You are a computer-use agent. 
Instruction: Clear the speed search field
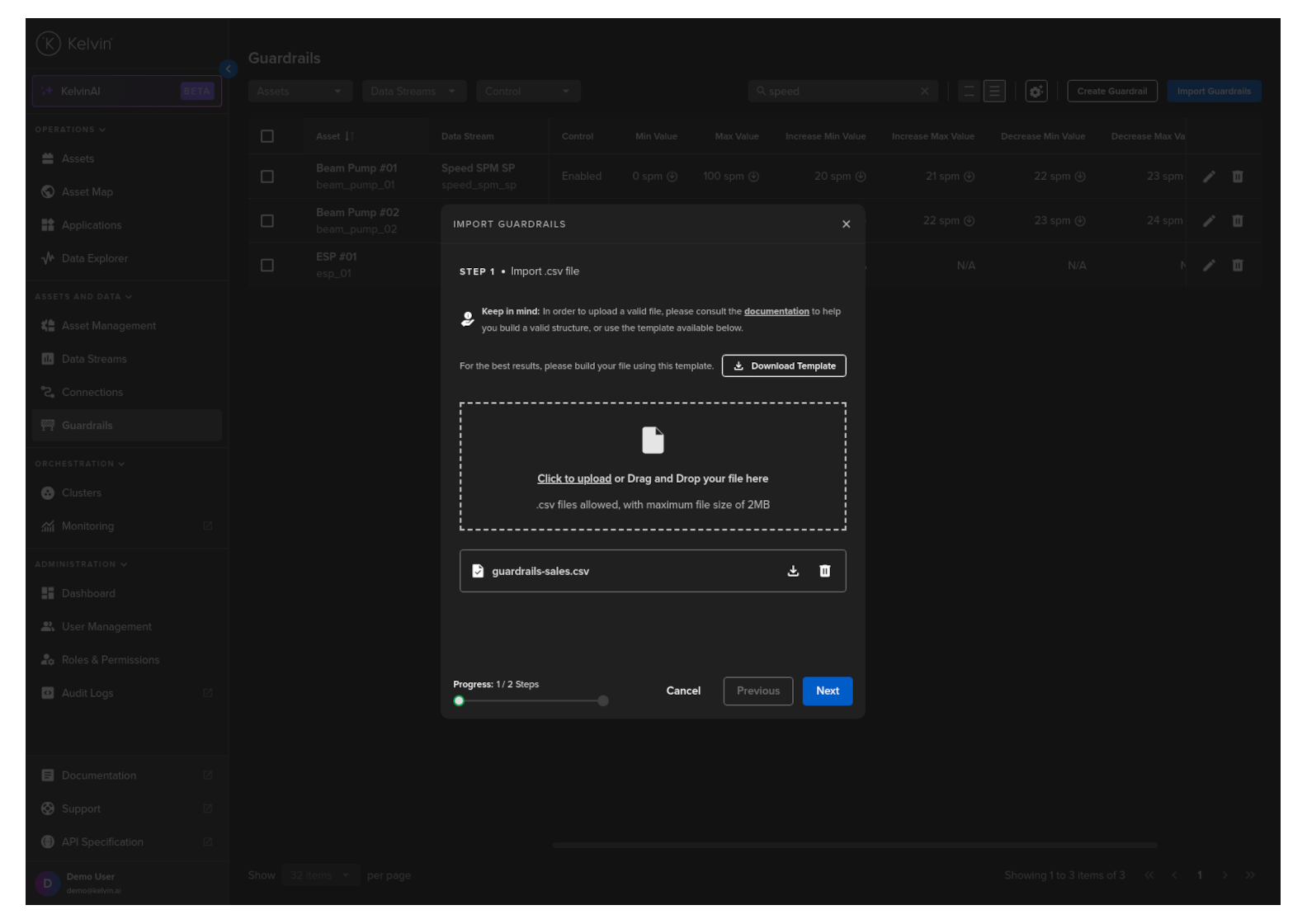tap(924, 92)
